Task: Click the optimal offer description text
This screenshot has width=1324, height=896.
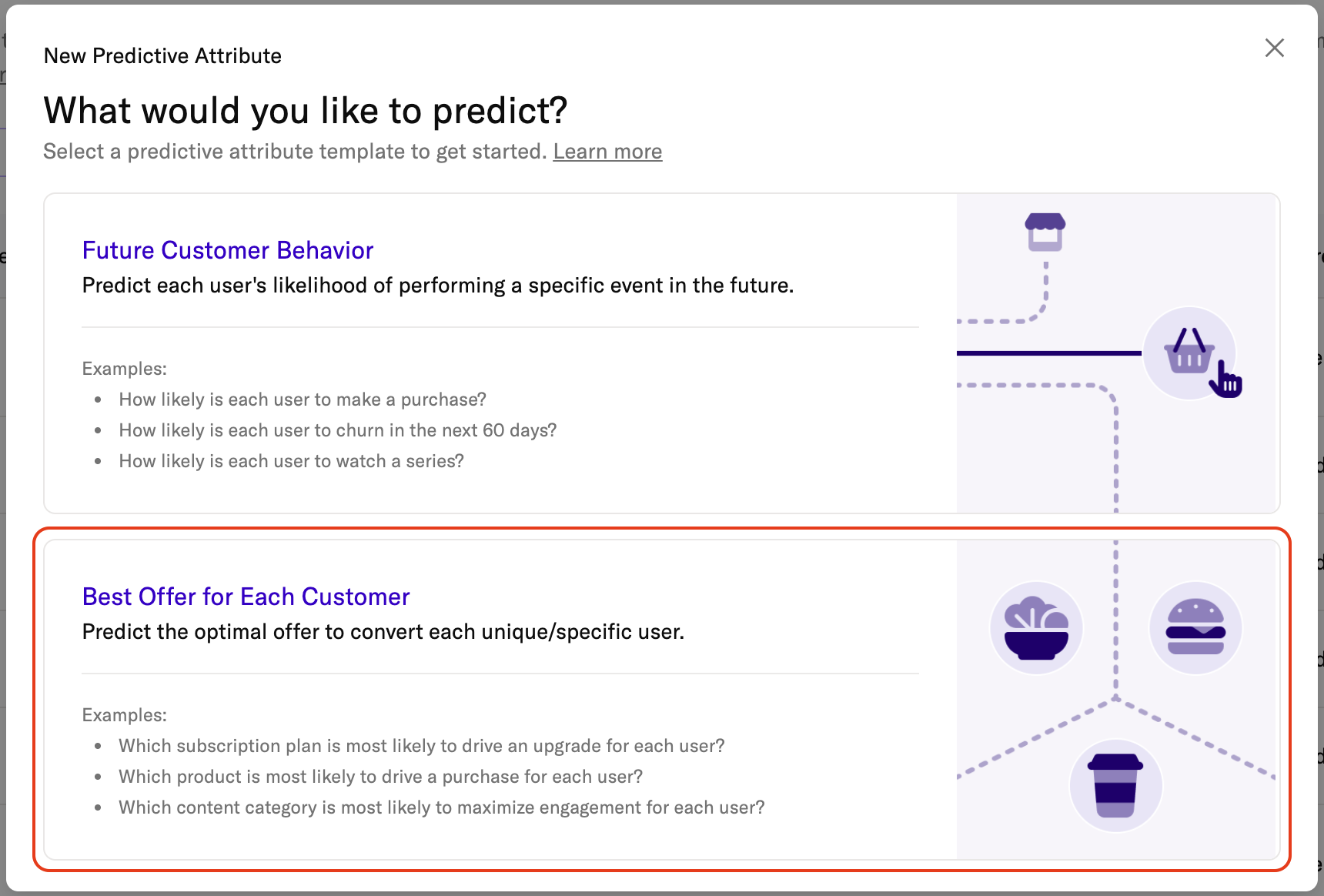Action: point(383,632)
